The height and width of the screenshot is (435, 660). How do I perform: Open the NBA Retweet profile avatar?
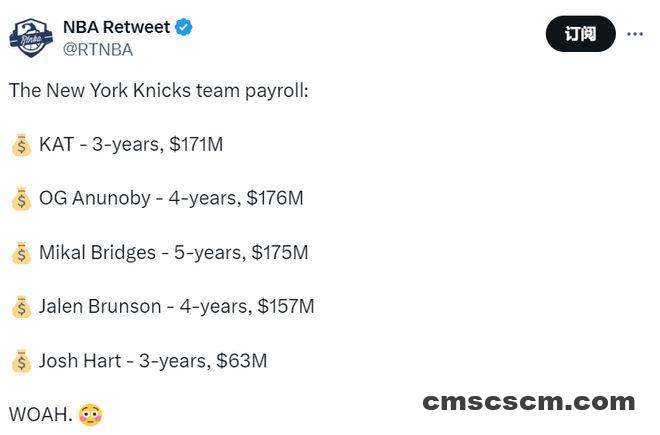coord(31,38)
